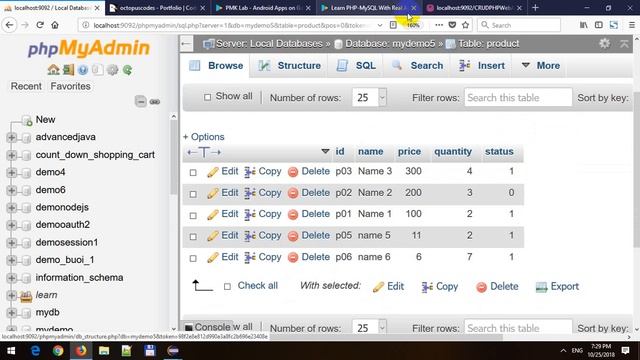This screenshot has width=640, height=360.
Task: Click New database in tree
Action: point(45,120)
